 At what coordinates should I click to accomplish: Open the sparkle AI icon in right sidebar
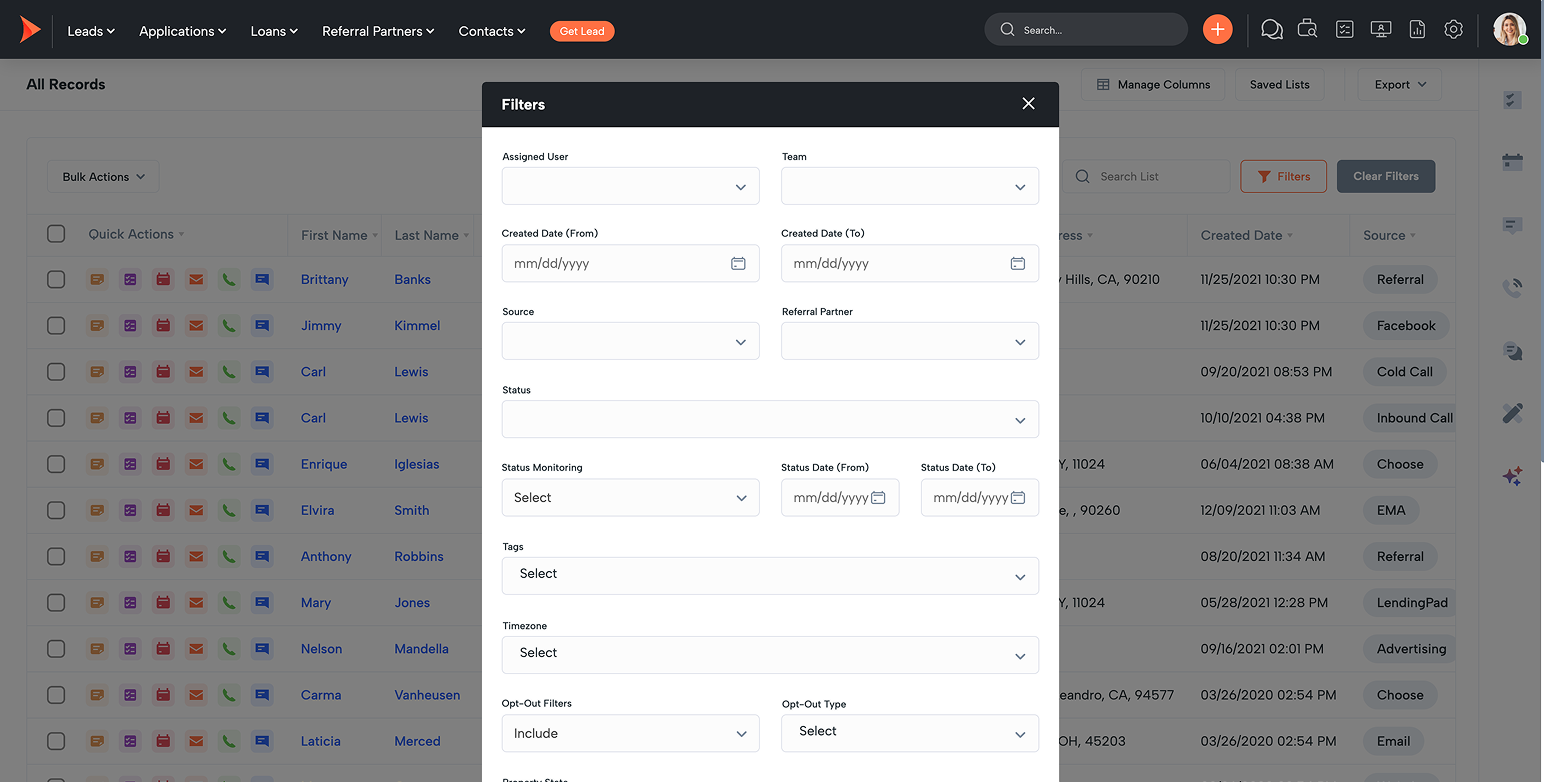(1512, 476)
